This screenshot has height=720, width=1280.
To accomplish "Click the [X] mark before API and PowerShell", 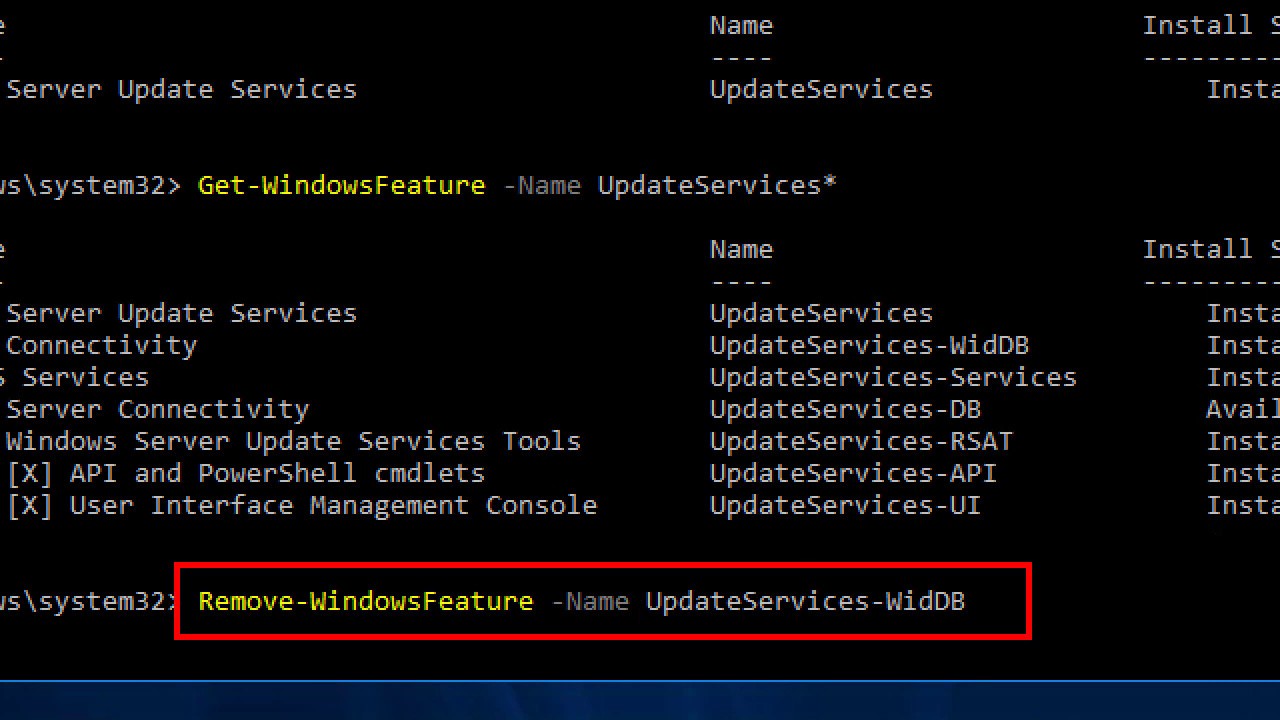I will pyautogui.click(x=30, y=473).
